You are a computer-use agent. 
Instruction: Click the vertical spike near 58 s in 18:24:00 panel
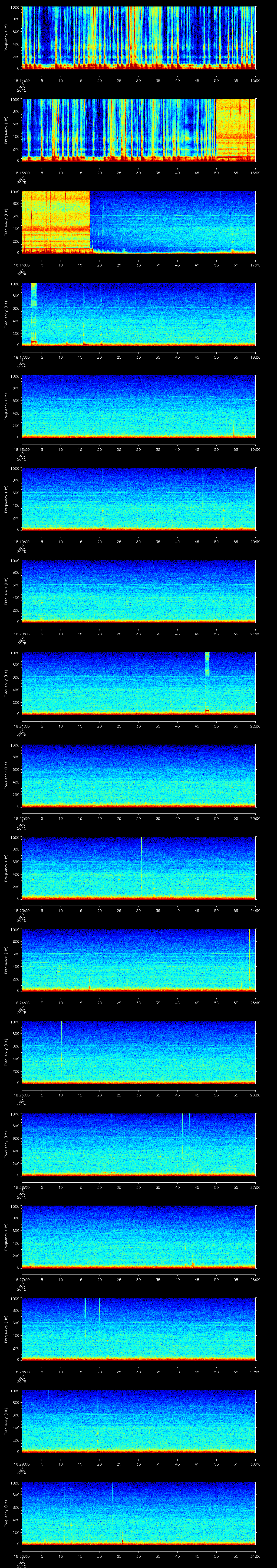click(x=250, y=956)
